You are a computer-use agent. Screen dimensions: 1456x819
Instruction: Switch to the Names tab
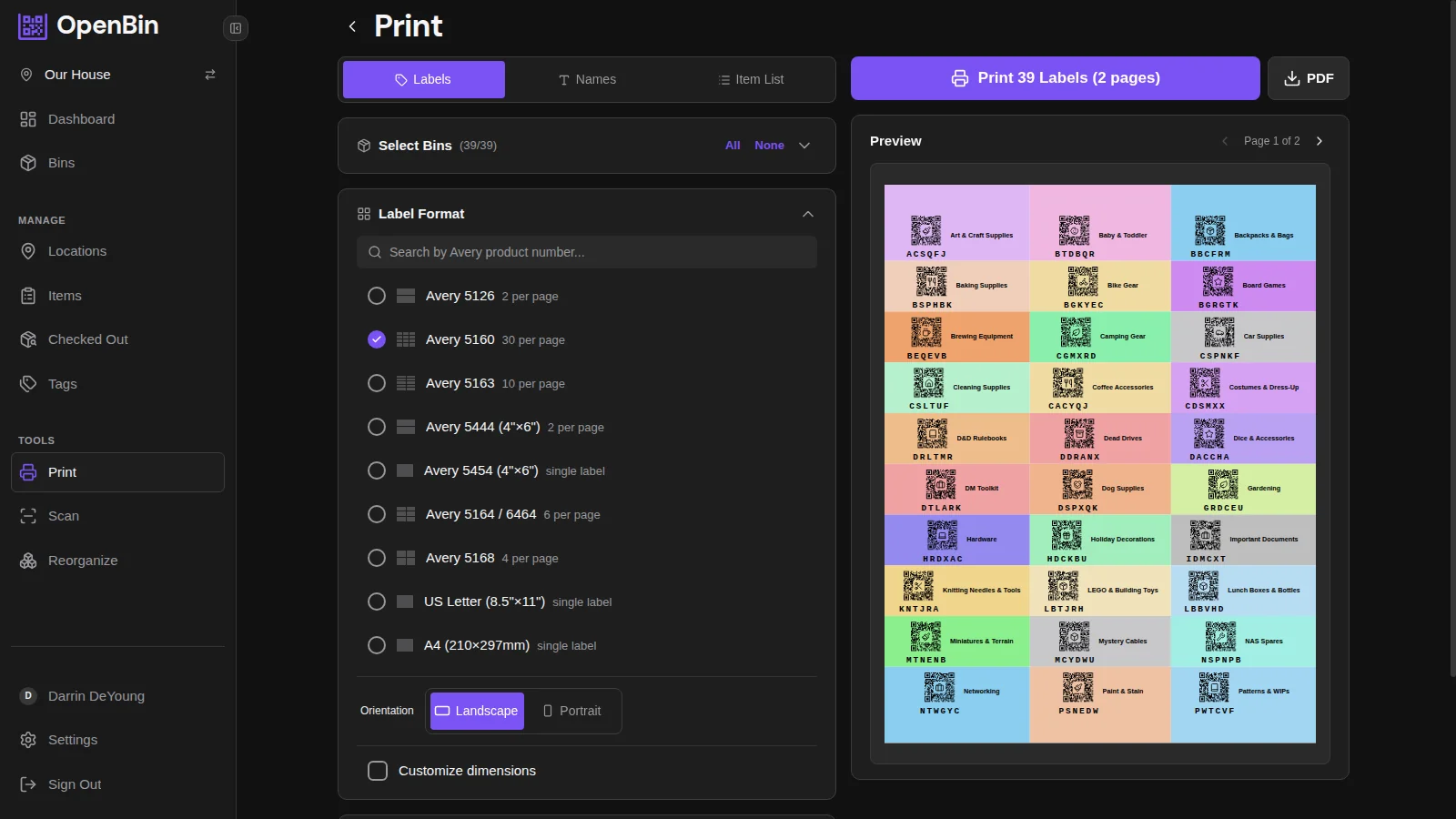[587, 79]
